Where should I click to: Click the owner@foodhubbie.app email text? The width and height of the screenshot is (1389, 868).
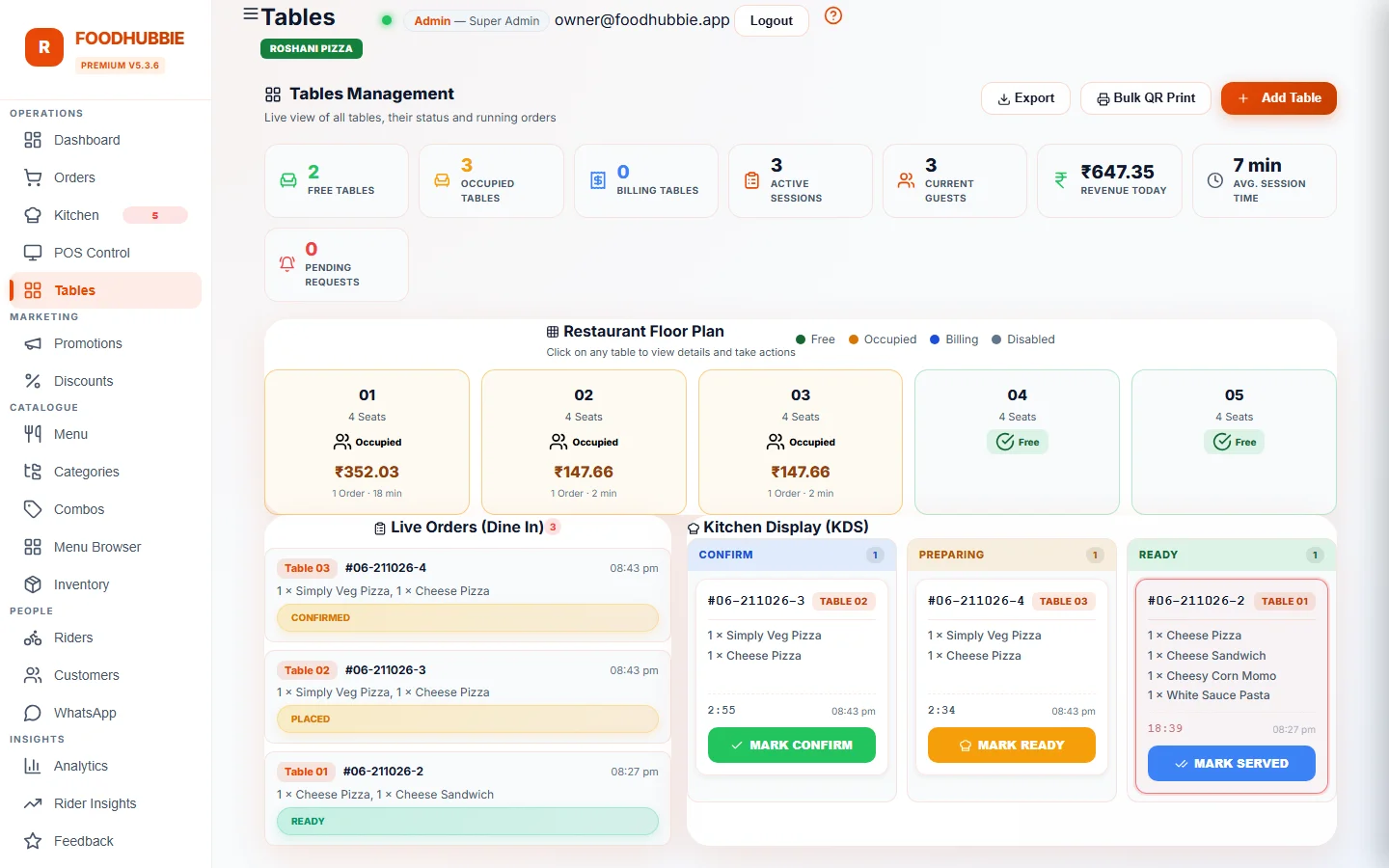pyautogui.click(x=642, y=20)
